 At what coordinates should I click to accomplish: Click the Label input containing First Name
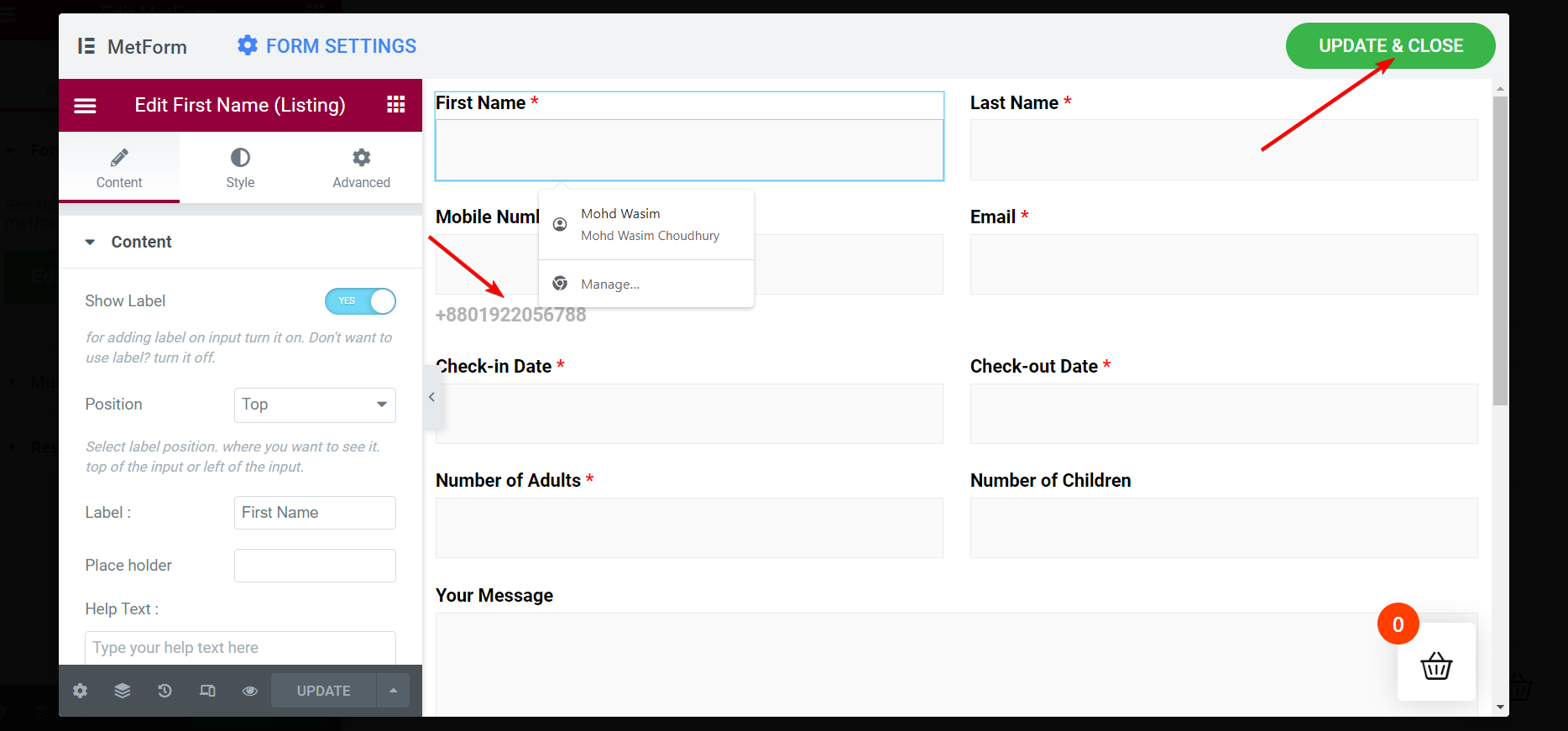pyautogui.click(x=315, y=513)
